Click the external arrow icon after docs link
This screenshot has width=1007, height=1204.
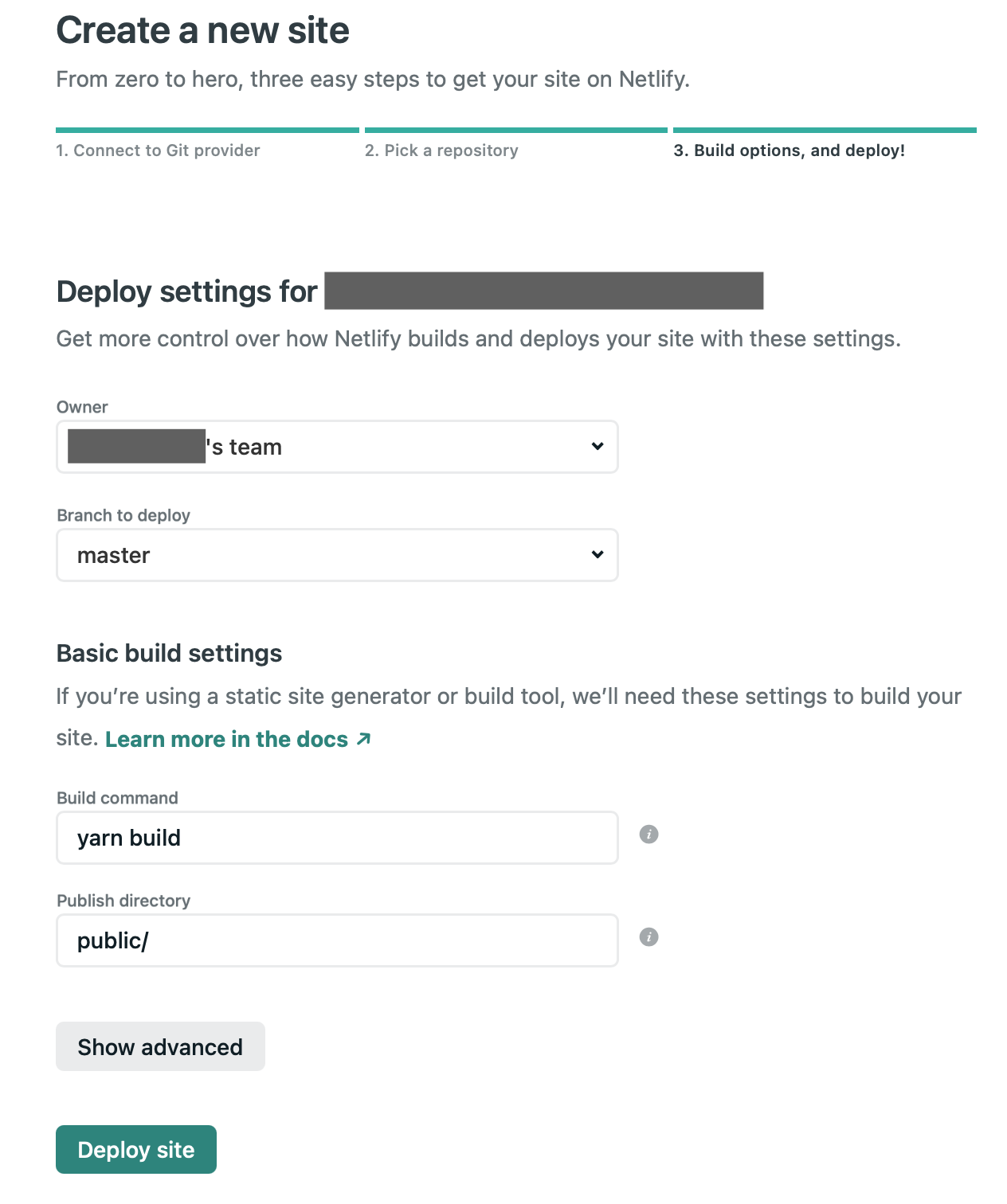(364, 739)
